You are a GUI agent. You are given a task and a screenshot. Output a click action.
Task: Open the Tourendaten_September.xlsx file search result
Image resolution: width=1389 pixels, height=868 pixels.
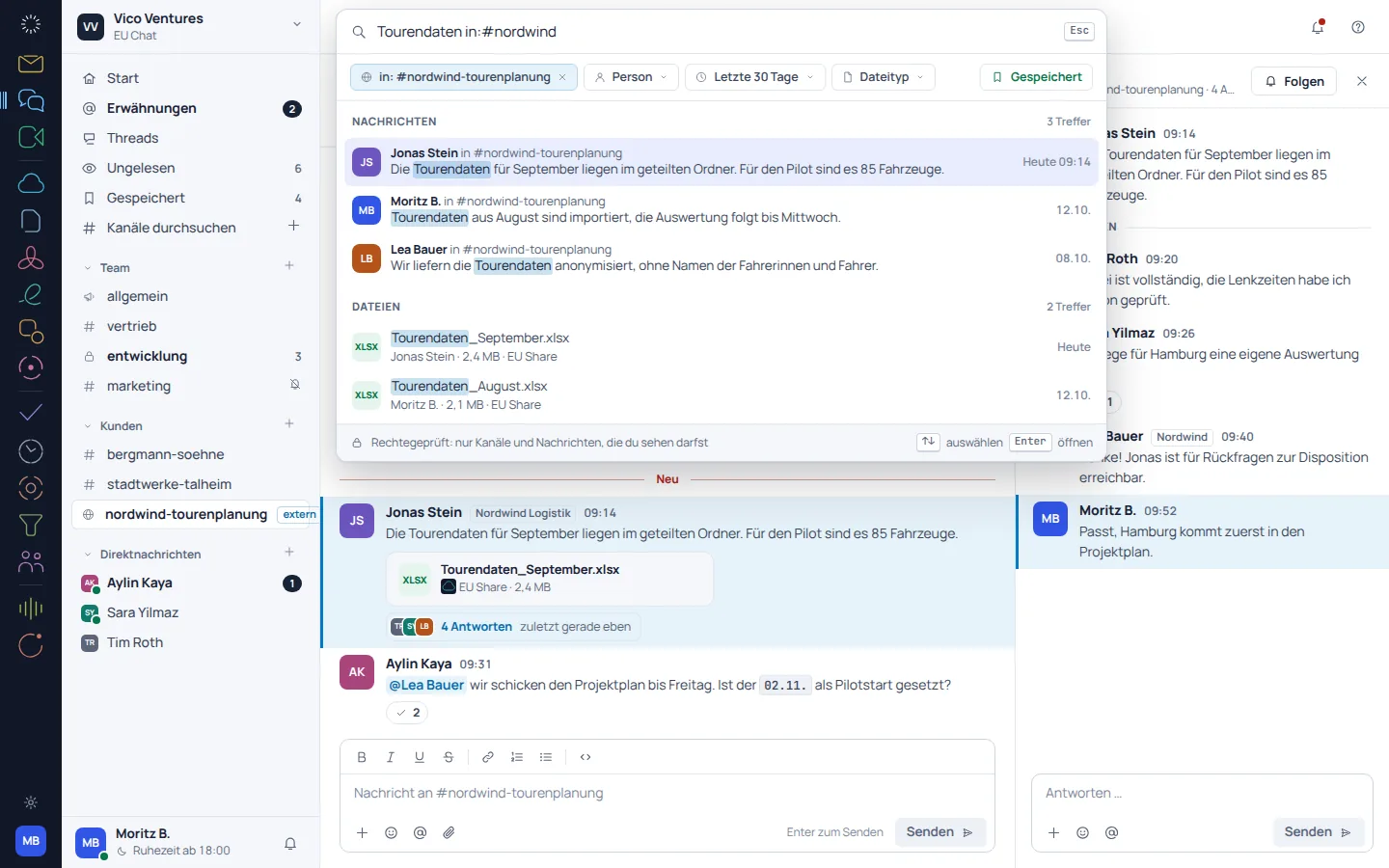coord(722,347)
